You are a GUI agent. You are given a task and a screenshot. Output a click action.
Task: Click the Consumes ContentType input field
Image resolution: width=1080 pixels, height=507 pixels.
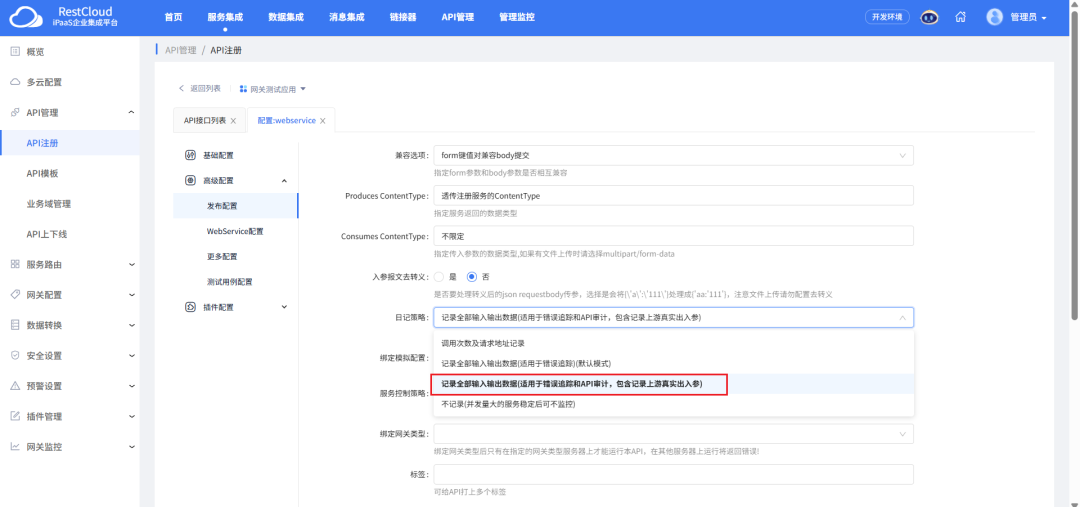click(673, 236)
